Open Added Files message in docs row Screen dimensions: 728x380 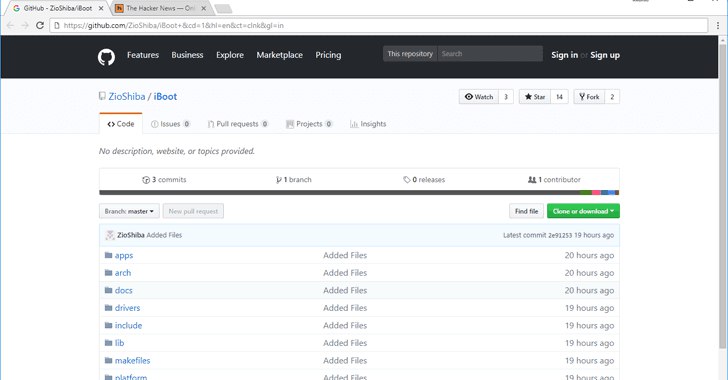click(345, 290)
